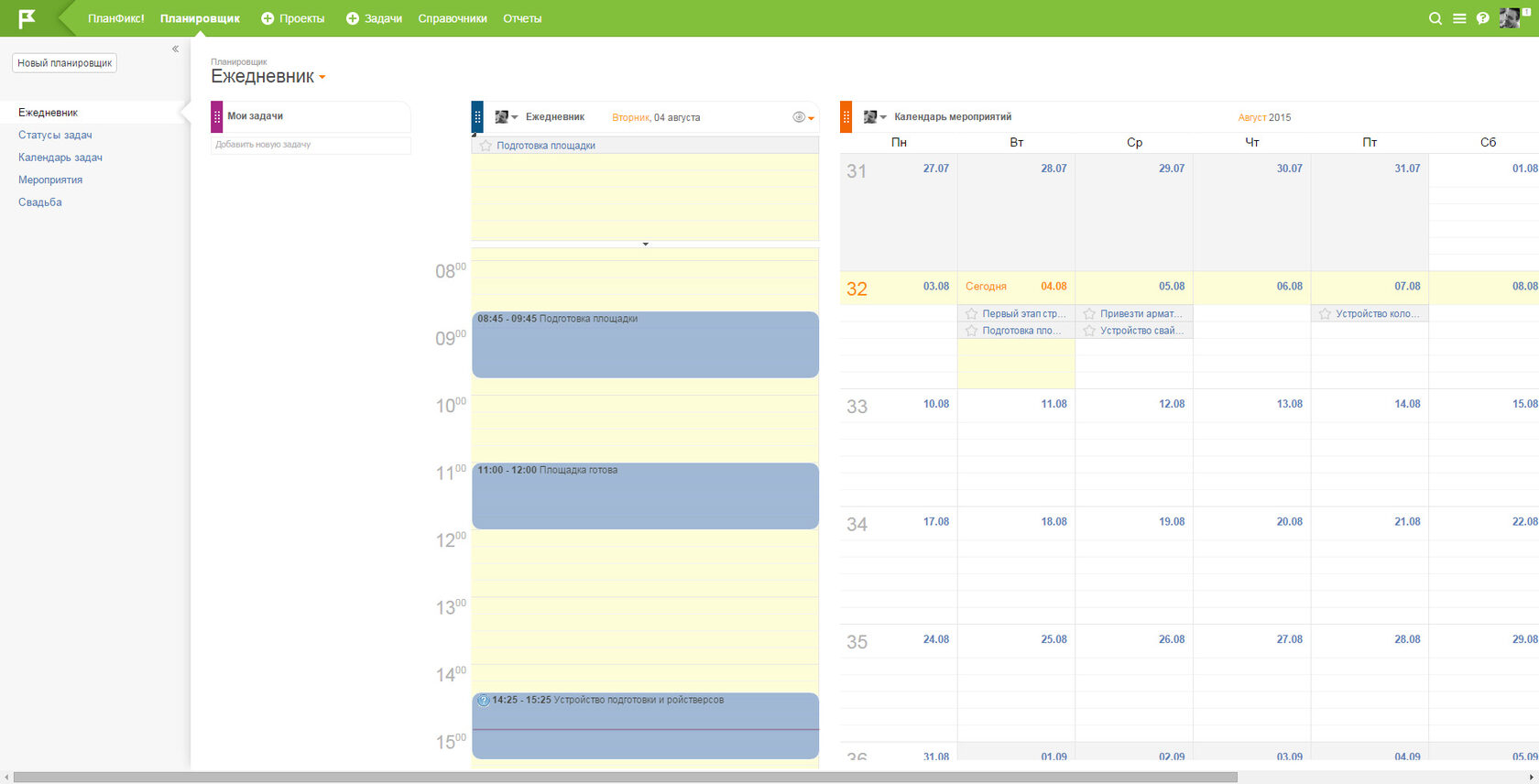Star the Устройство свай... task
This screenshot has width=1539, height=784.
coord(1089,331)
